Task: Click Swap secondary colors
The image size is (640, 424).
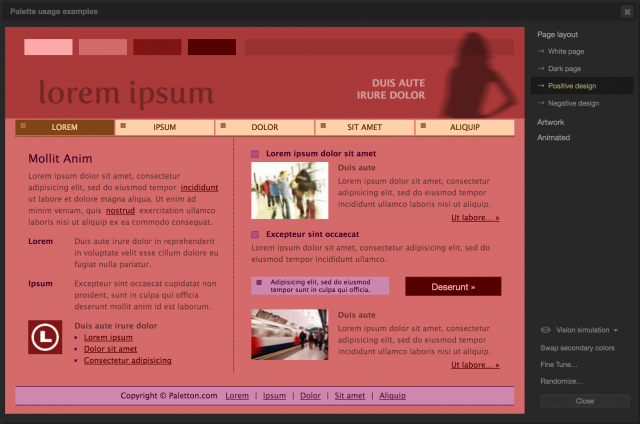Action: [x=577, y=348]
